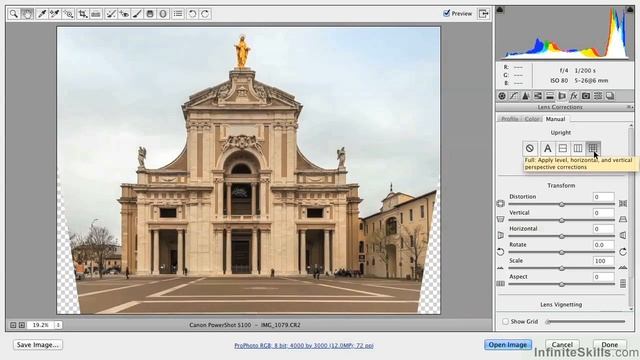Click the Vertical value field

click(x=603, y=213)
